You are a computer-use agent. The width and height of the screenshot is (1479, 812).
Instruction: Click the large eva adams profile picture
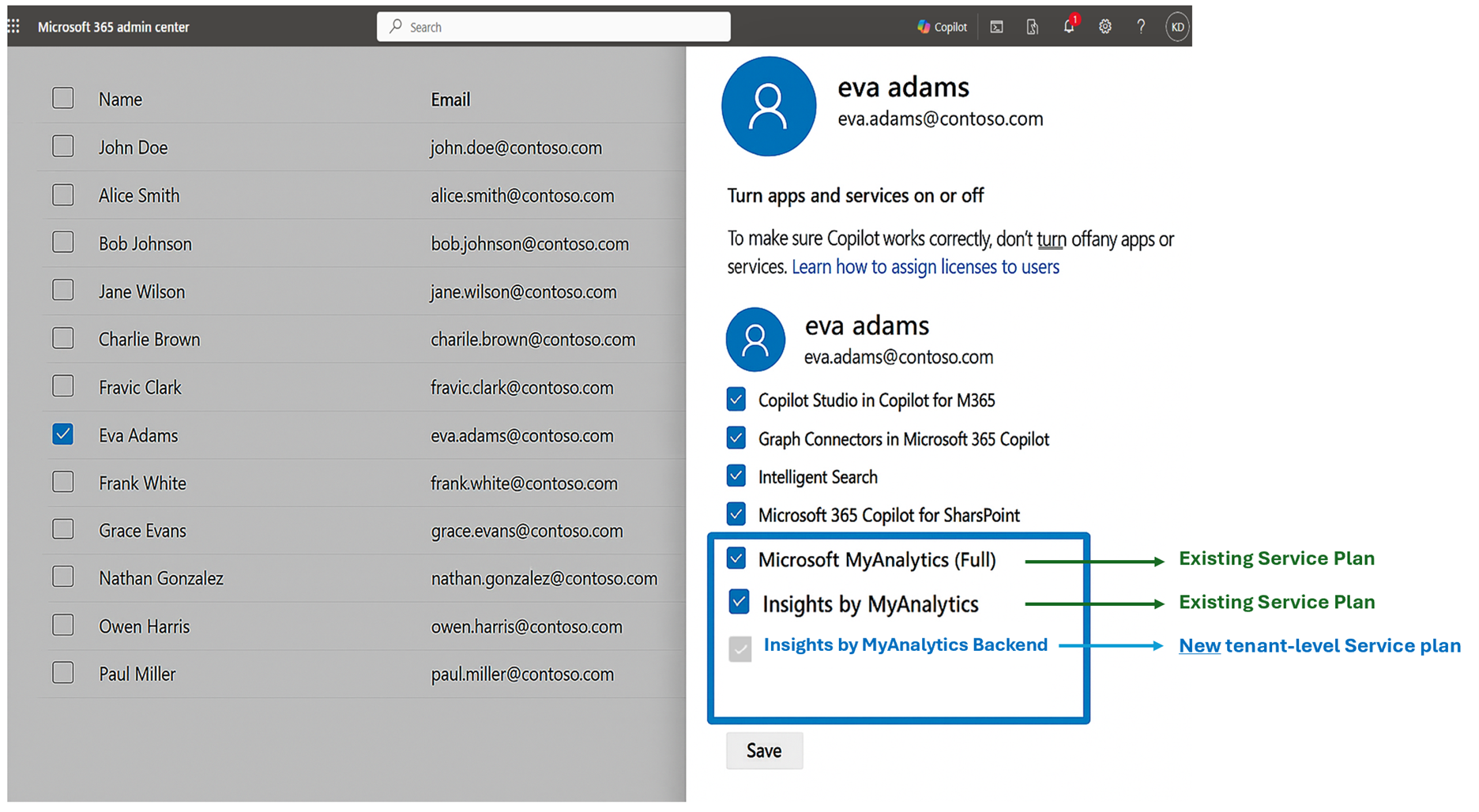(x=769, y=107)
